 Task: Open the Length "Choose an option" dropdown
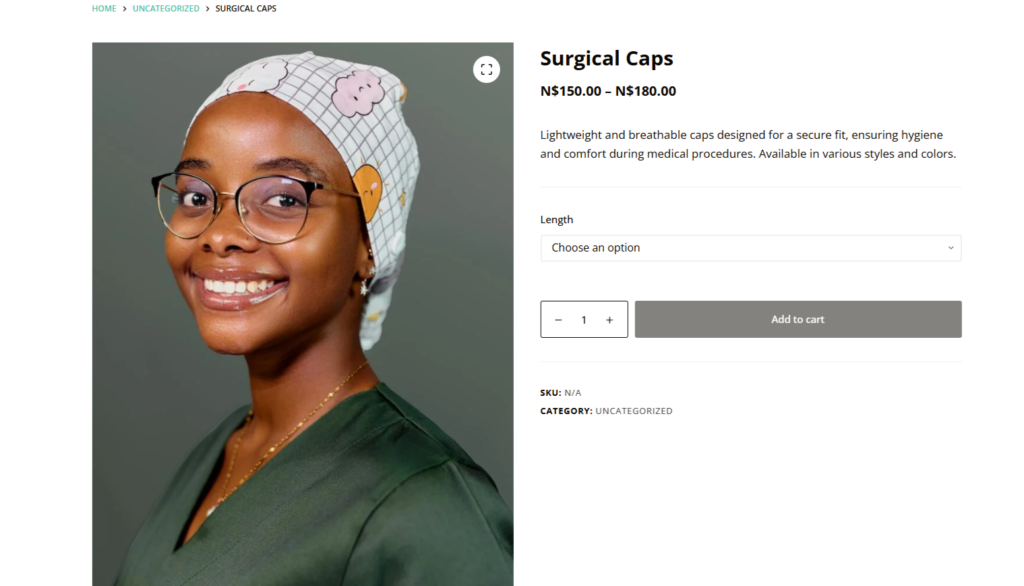[750, 248]
